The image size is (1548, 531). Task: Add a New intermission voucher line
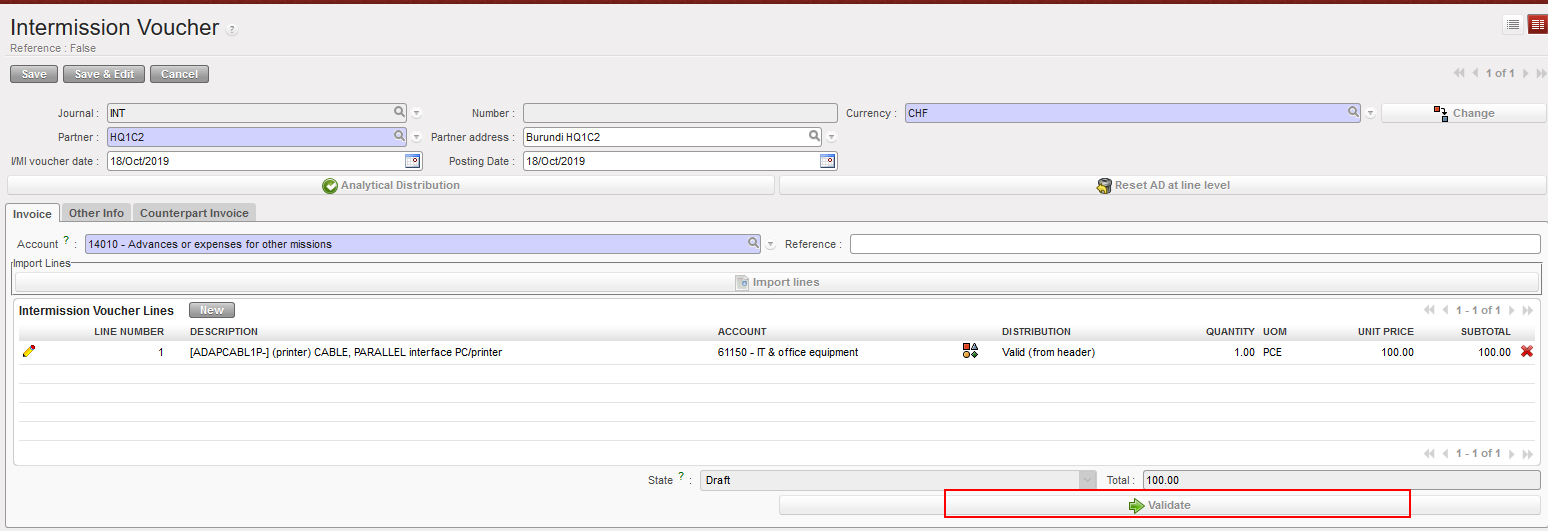pyautogui.click(x=211, y=310)
